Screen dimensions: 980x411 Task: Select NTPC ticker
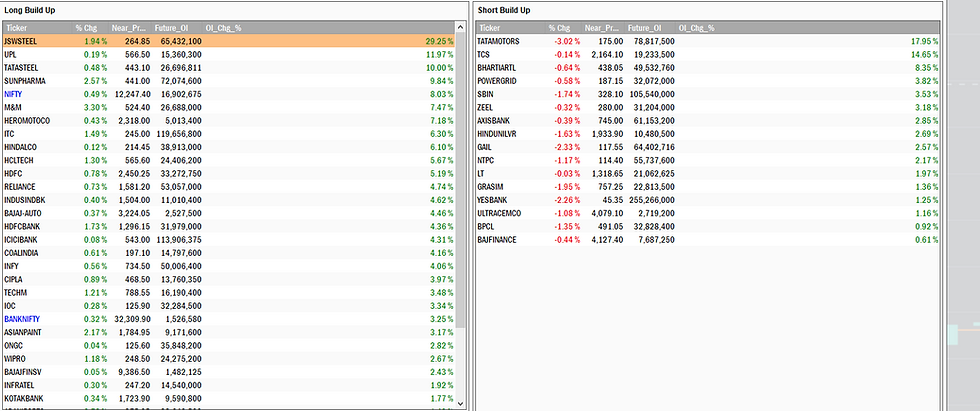[486, 160]
